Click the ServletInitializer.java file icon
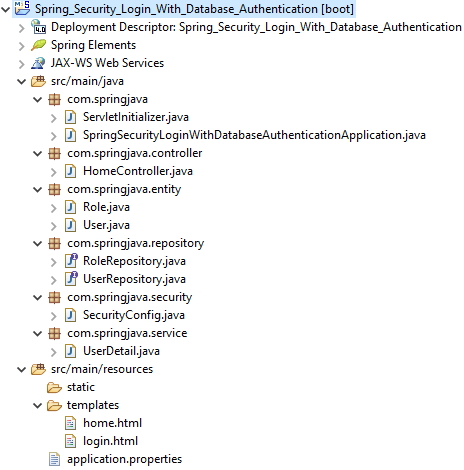Screen dimensions: 464x470 pyautogui.click(x=70, y=117)
